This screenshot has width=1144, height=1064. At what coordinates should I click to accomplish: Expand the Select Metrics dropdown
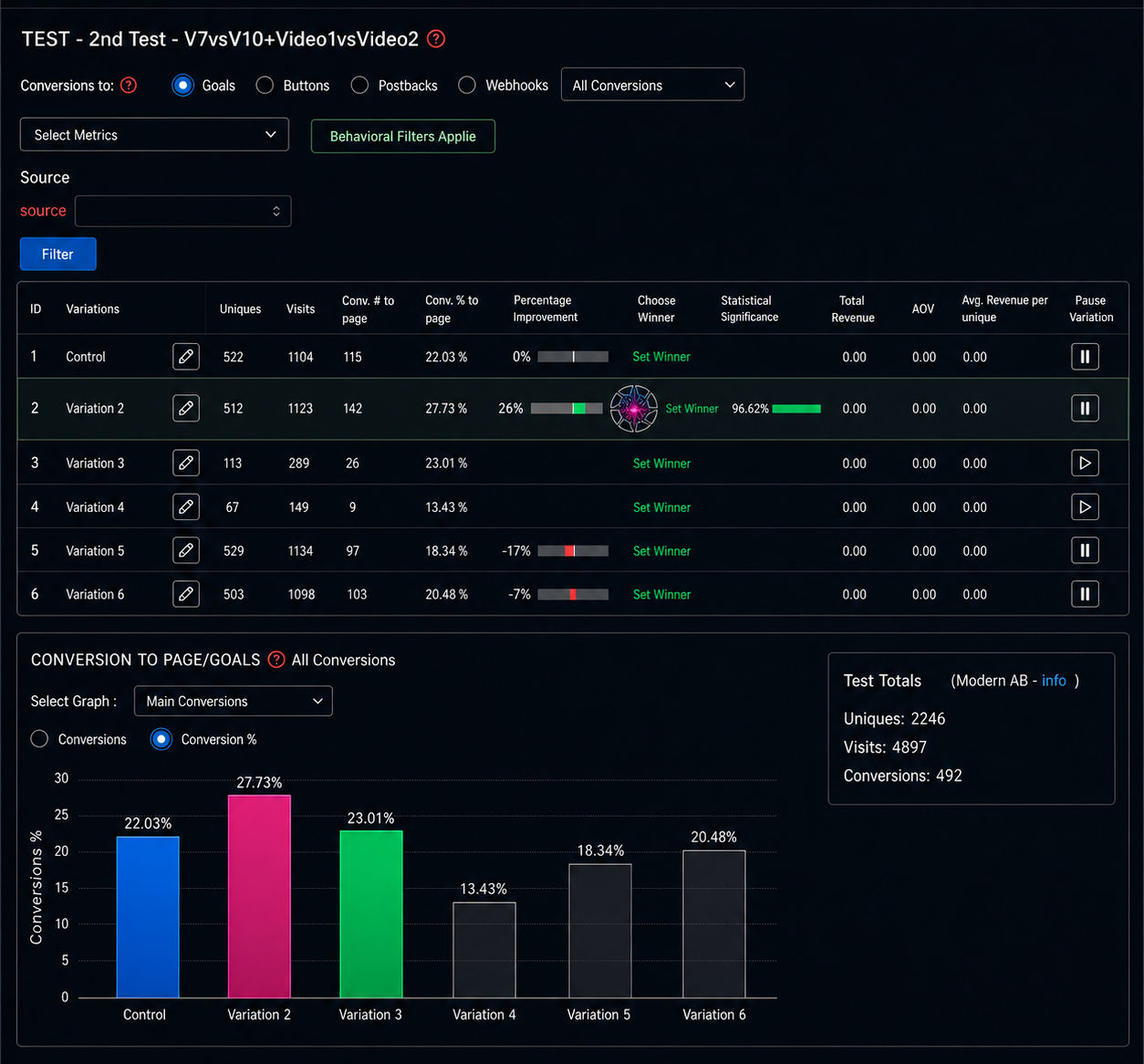(x=154, y=134)
